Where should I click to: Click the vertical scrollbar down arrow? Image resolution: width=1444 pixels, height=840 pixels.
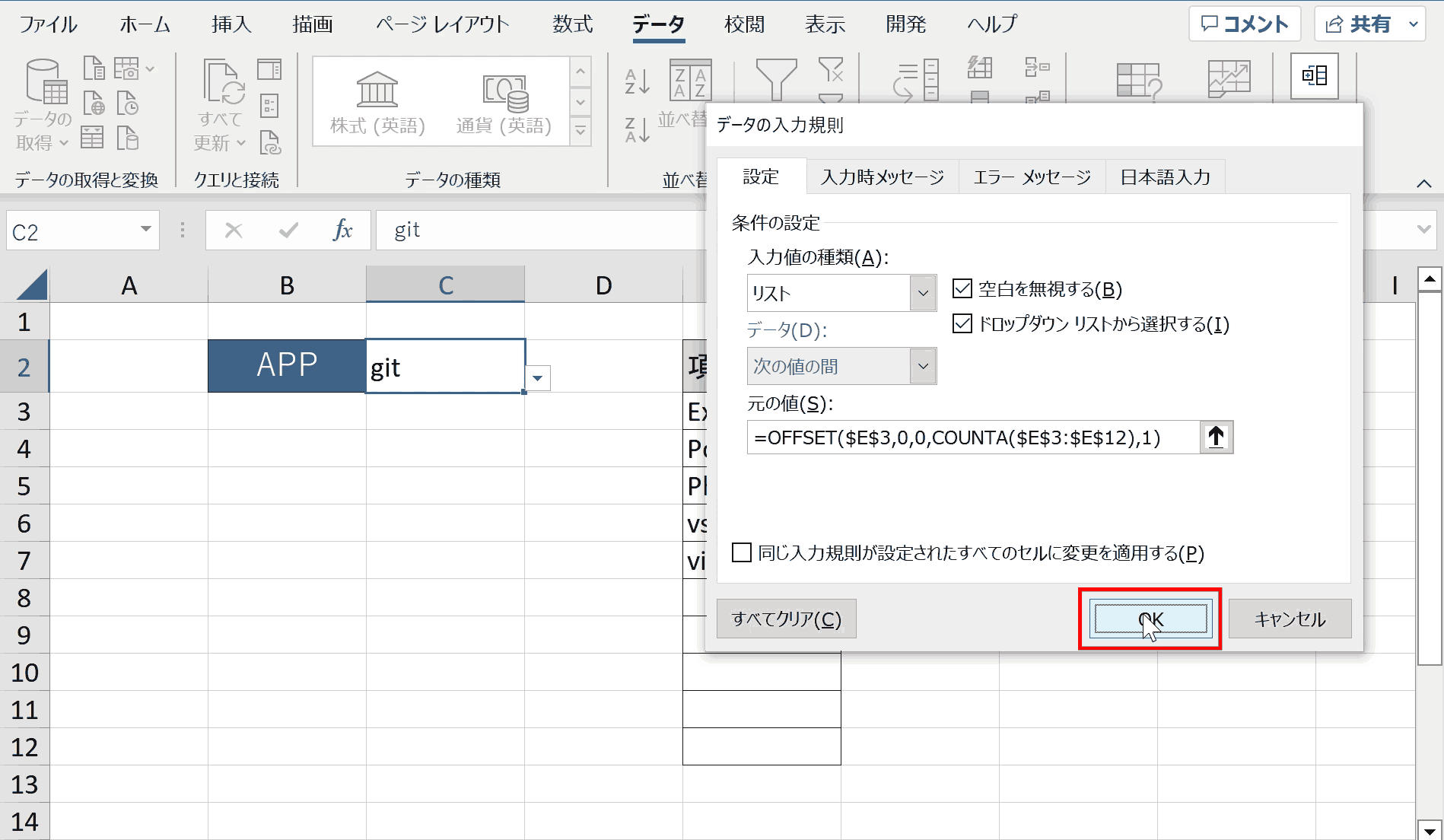(x=1430, y=831)
